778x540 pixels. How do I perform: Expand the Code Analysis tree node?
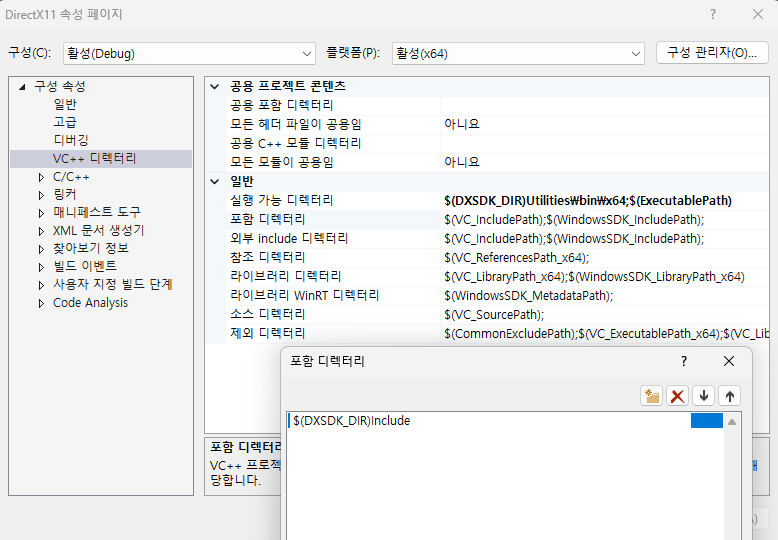point(41,303)
